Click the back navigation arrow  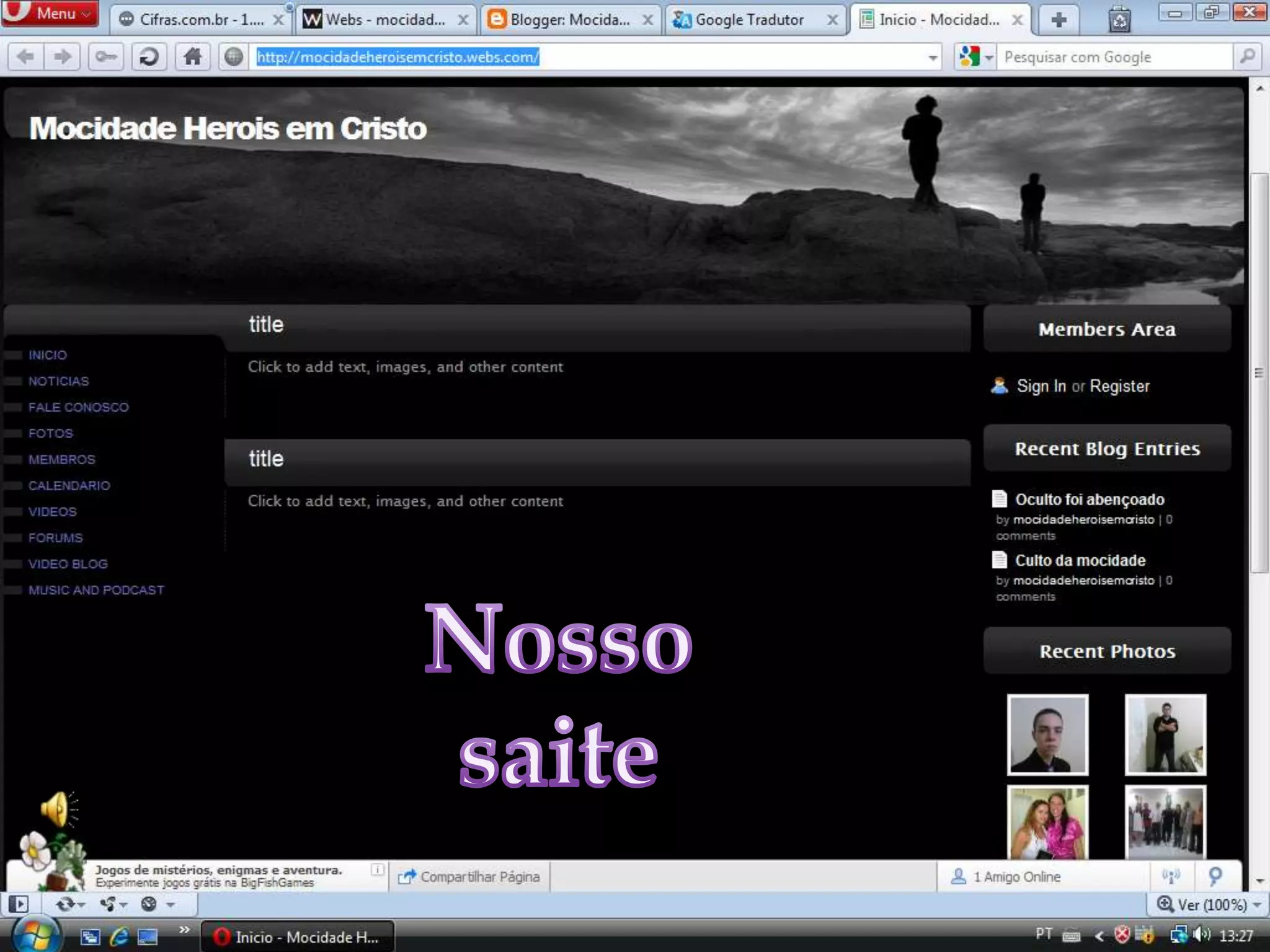pyautogui.click(x=25, y=57)
